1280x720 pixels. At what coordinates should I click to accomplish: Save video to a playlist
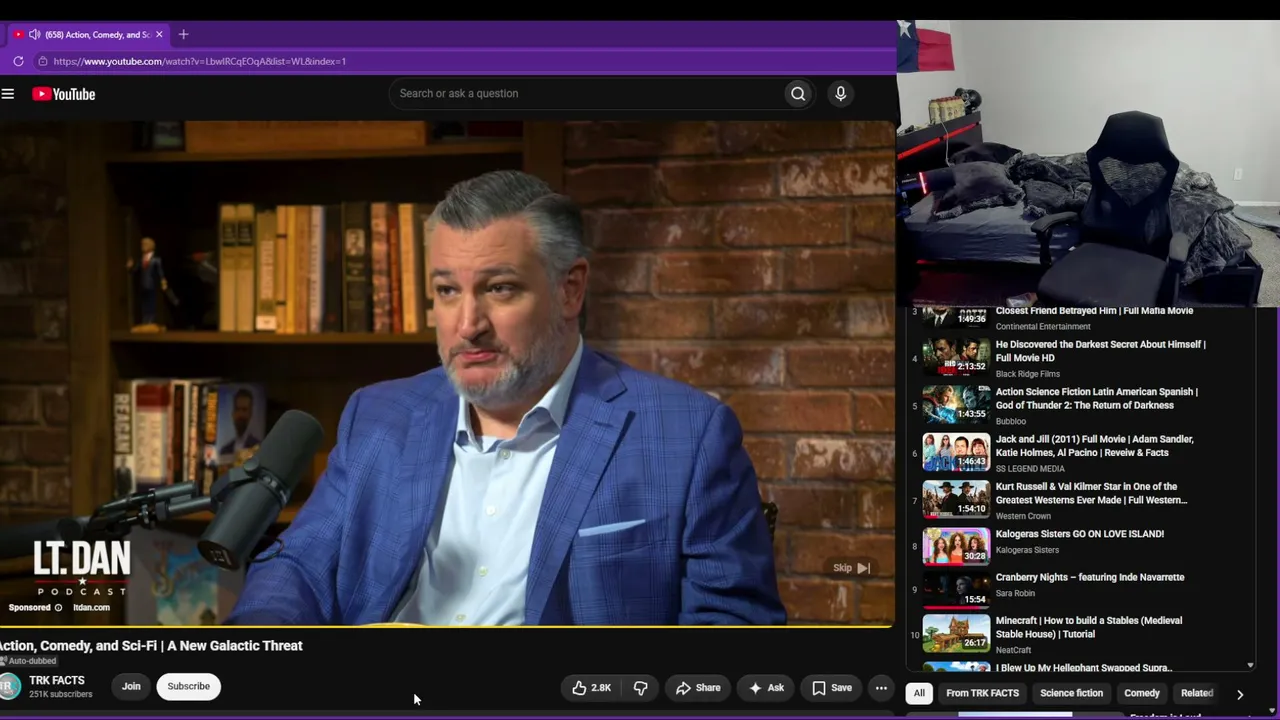click(x=832, y=688)
